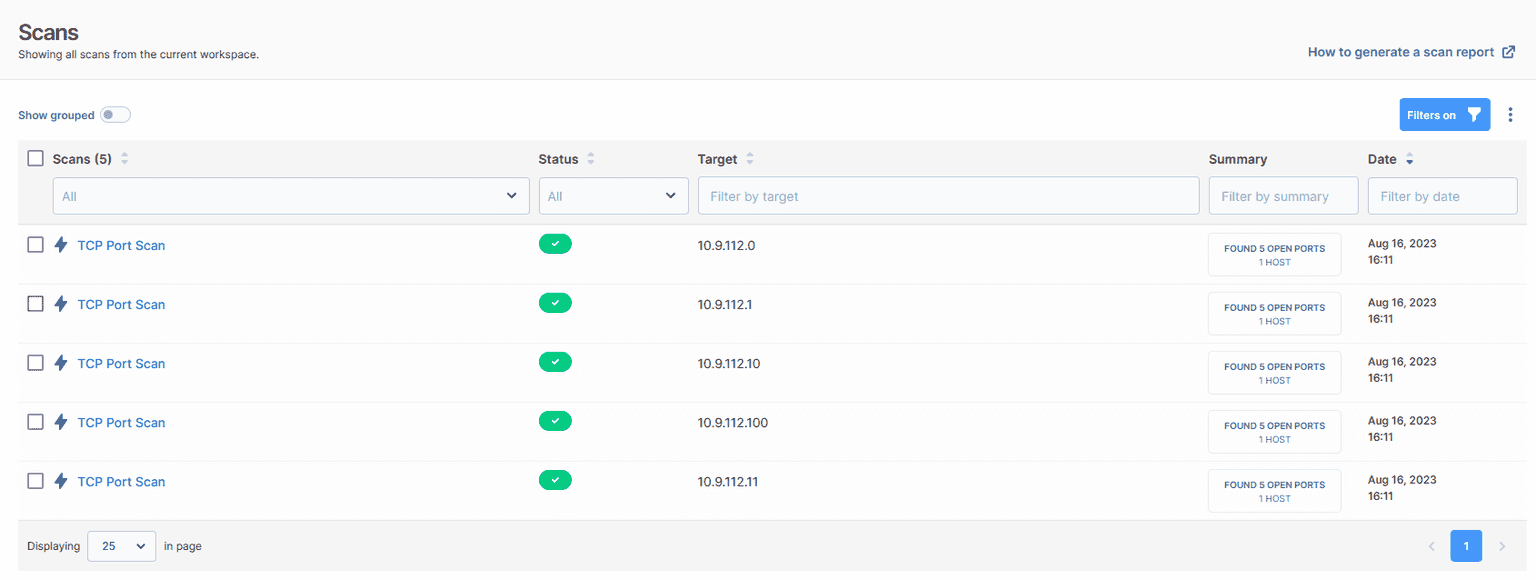Tick the checkbox for the 10.9.112.11 scan
This screenshot has height=580, width=1536.
(36, 481)
